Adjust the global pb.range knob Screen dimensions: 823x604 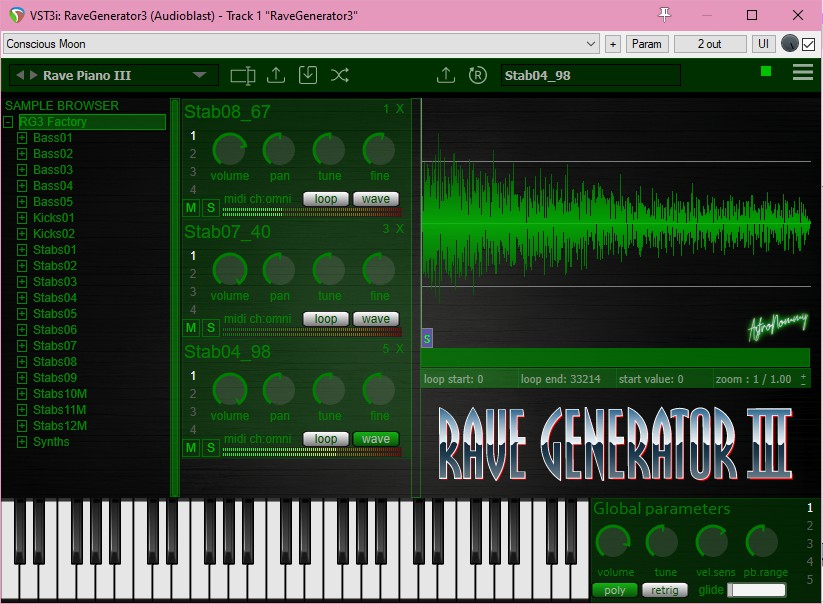coord(762,542)
